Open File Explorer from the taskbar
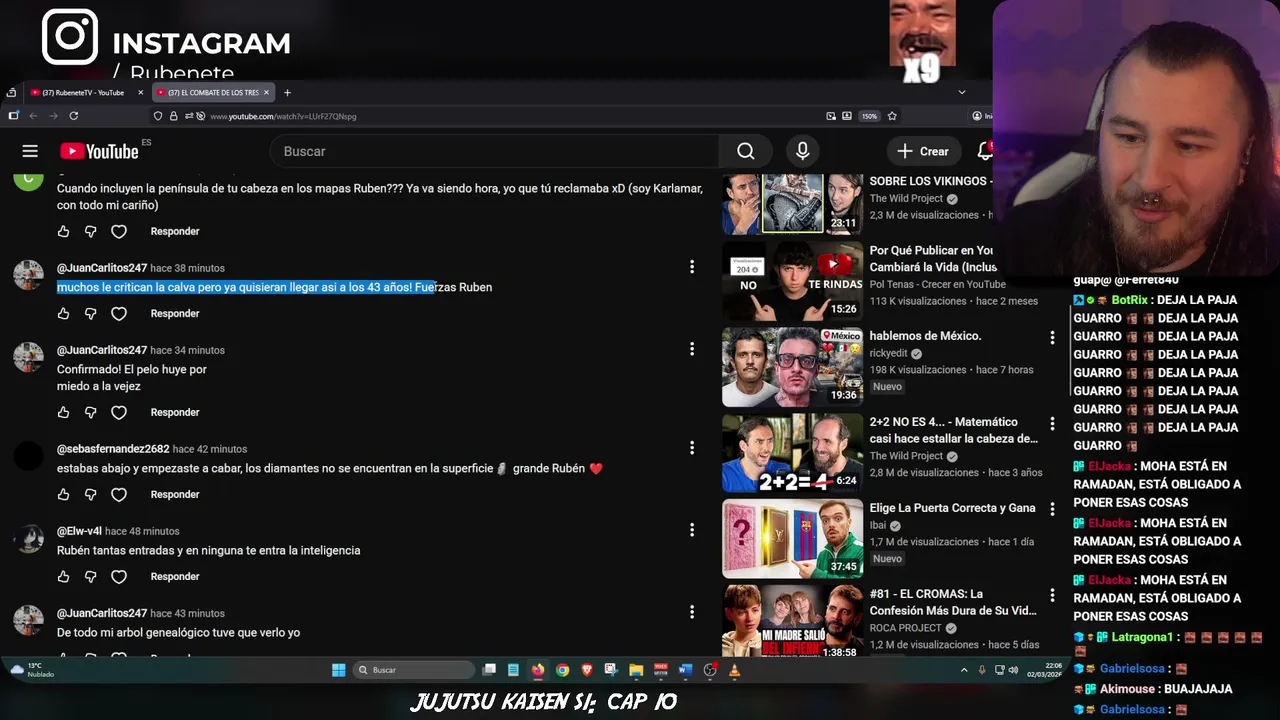Screen dimensions: 1280x720 [636, 670]
